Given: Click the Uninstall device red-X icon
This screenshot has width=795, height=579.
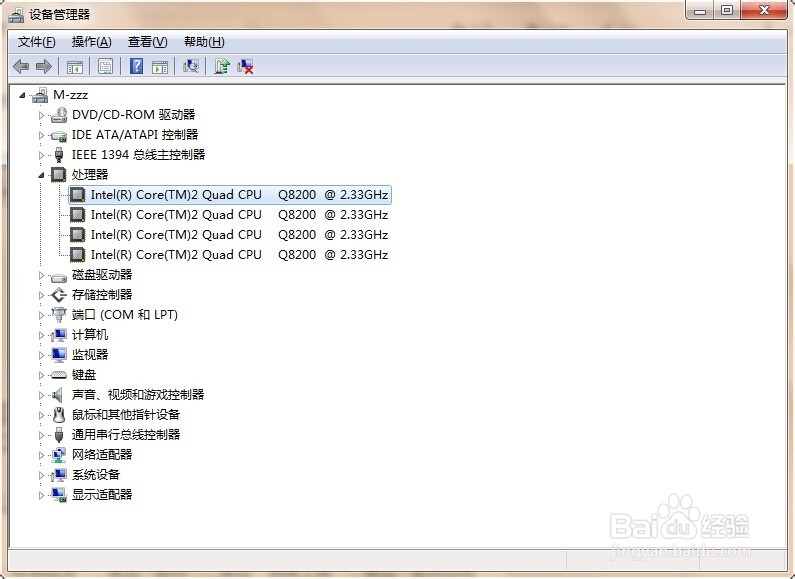Looking at the screenshot, I should pyautogui.click(x=245, y=66).
